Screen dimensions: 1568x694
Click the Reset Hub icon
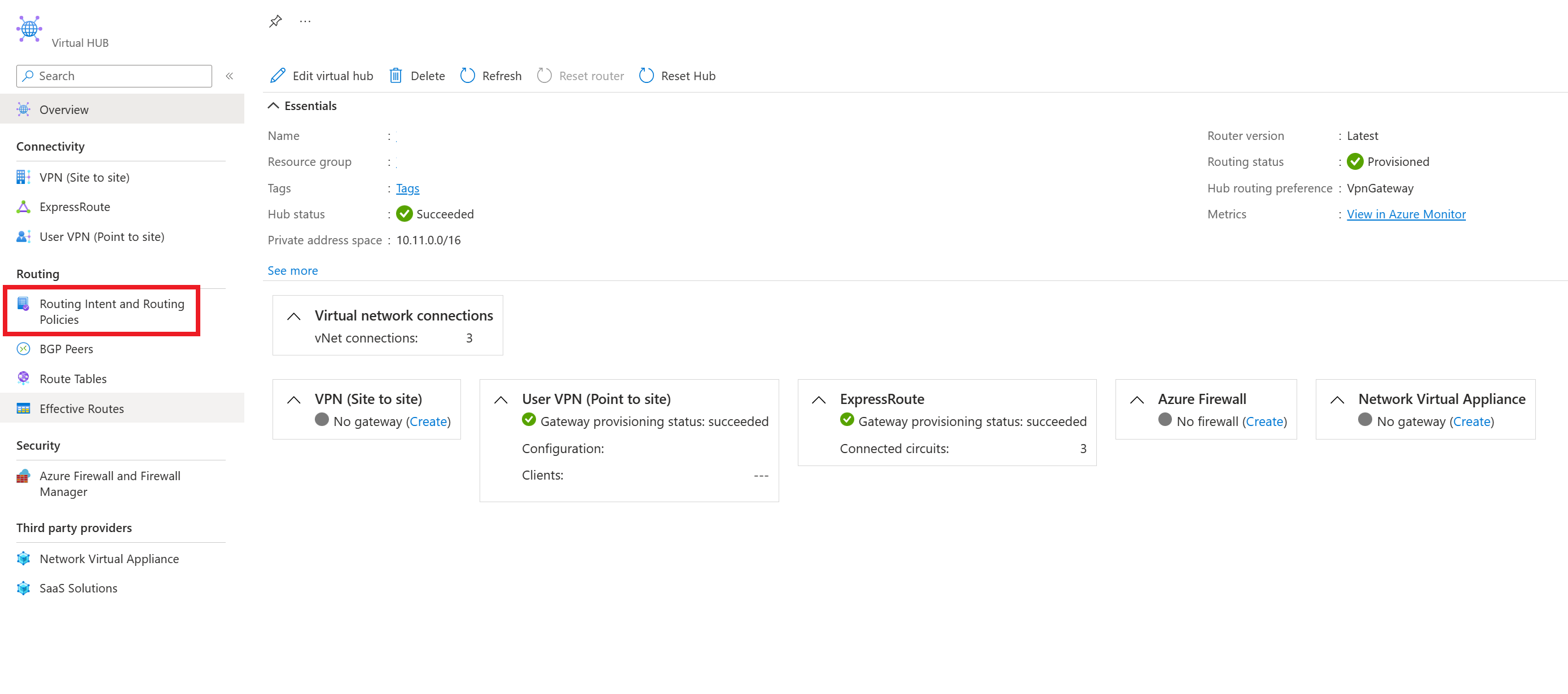(647, 76)
